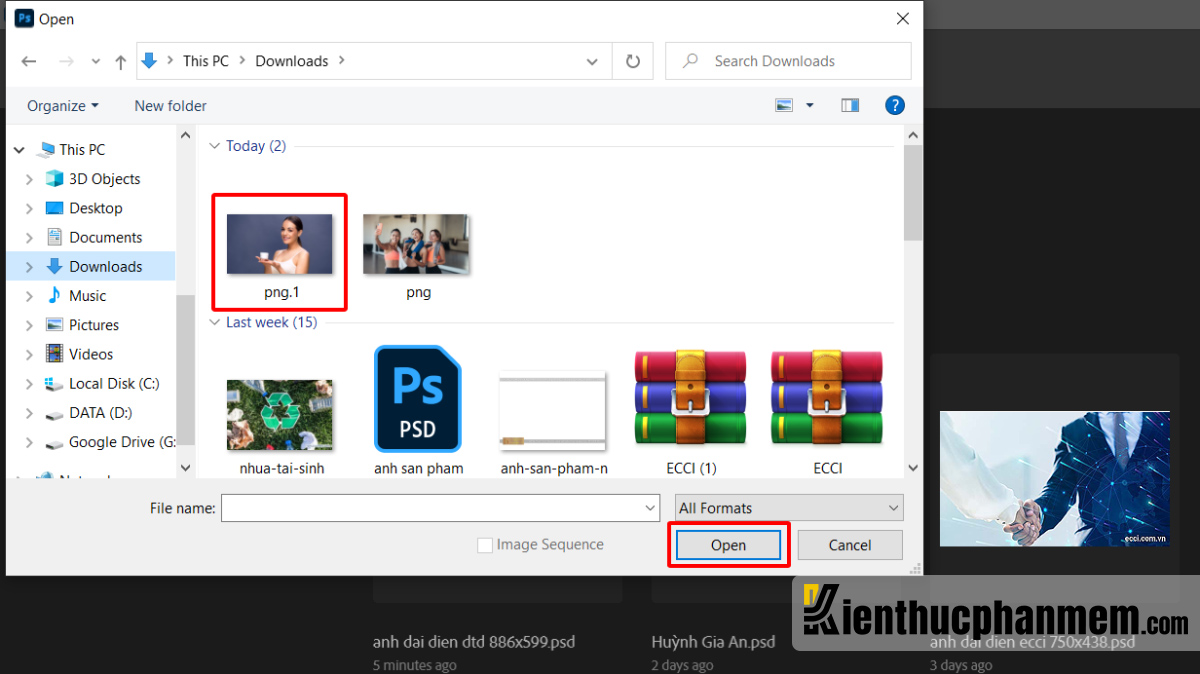1200x674 pixels.
Task: Refresh the Downloads folder listing
Action: tap(633, 61)
